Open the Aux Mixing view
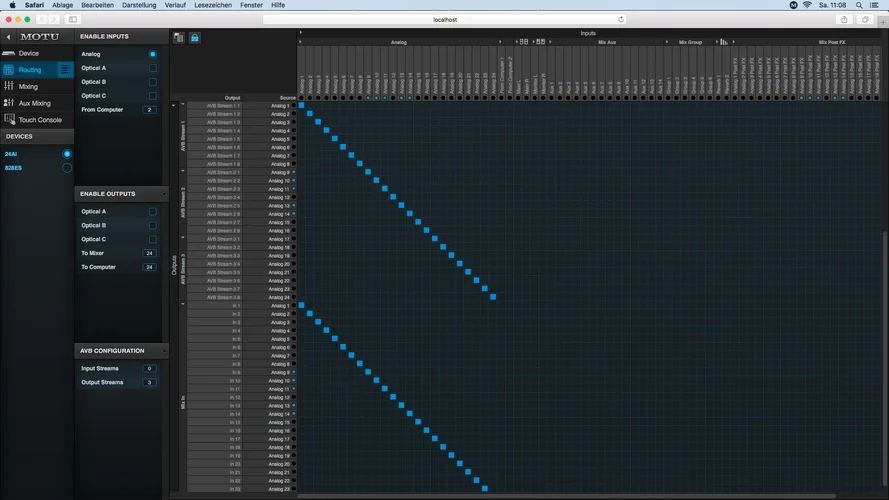This screenshot has height=500, width=889. tap(34, 103)
